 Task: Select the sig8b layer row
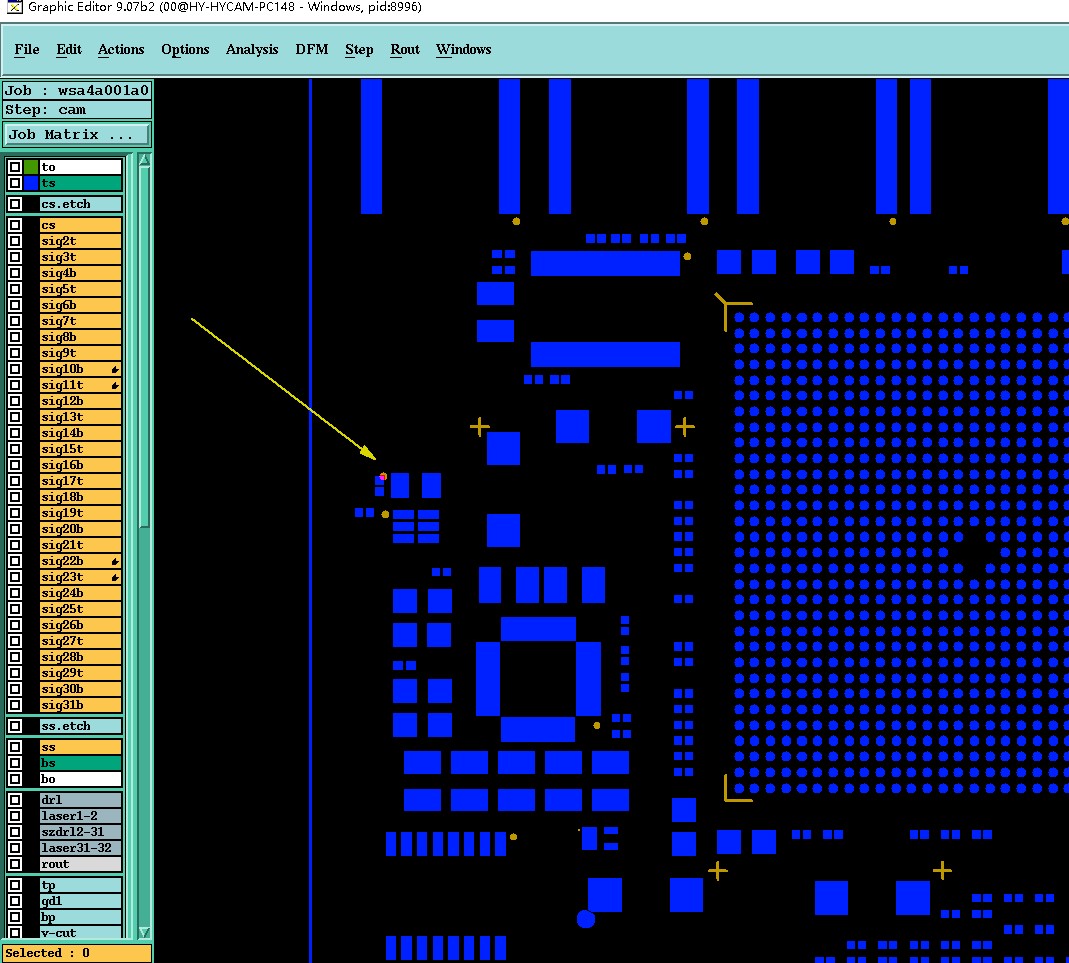click(x=80, y=337)
